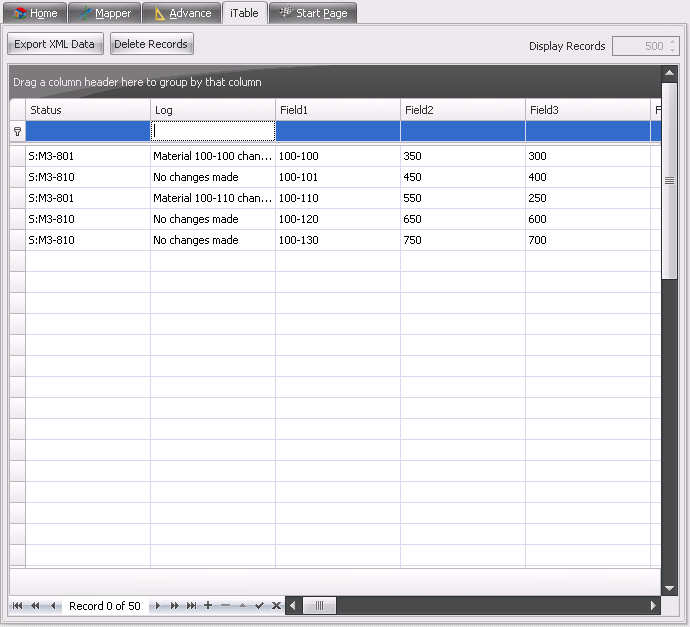The image size is (690, 627).
Task: Select Log cell 'Material 100-110 chan...'
Action: 213,198
